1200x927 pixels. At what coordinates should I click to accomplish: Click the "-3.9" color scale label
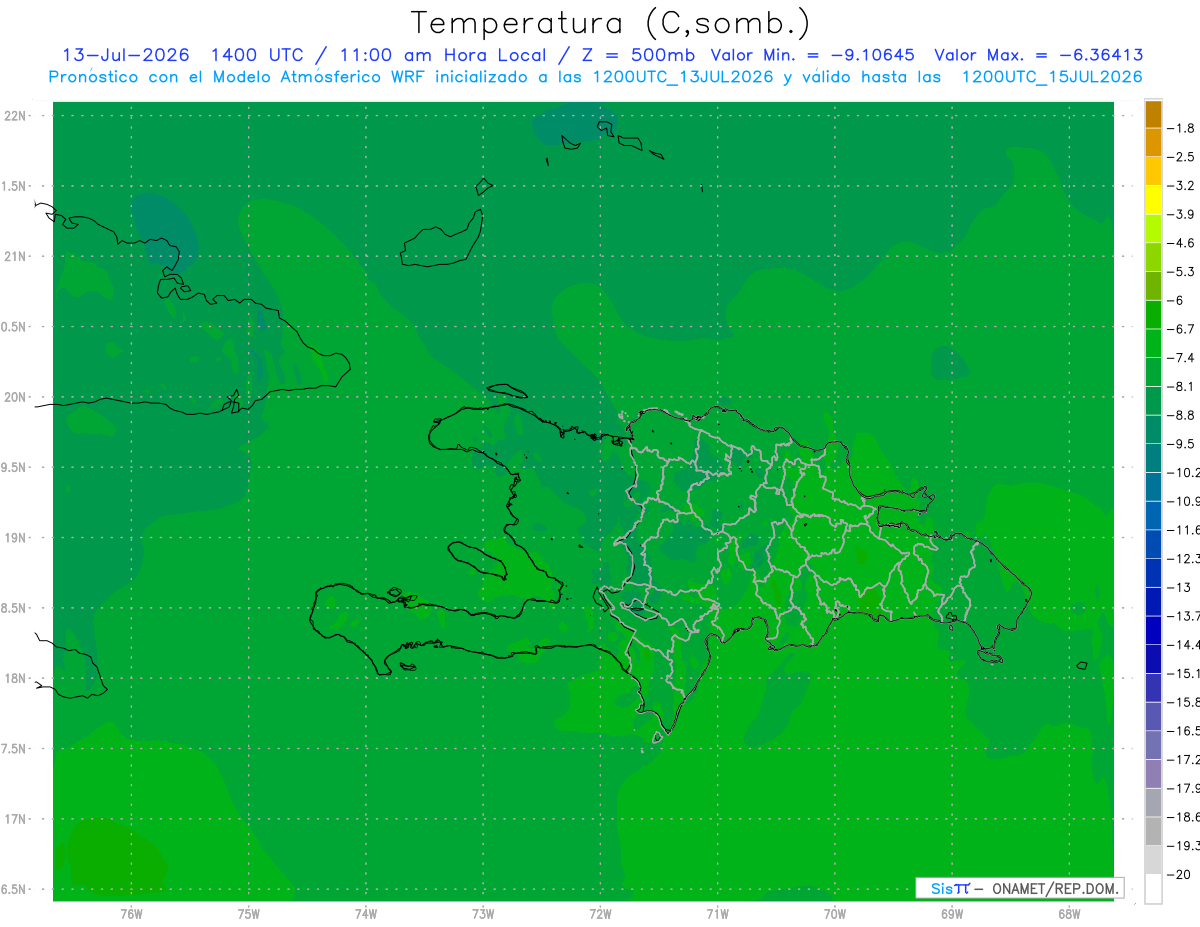[x=1181, y=214]
